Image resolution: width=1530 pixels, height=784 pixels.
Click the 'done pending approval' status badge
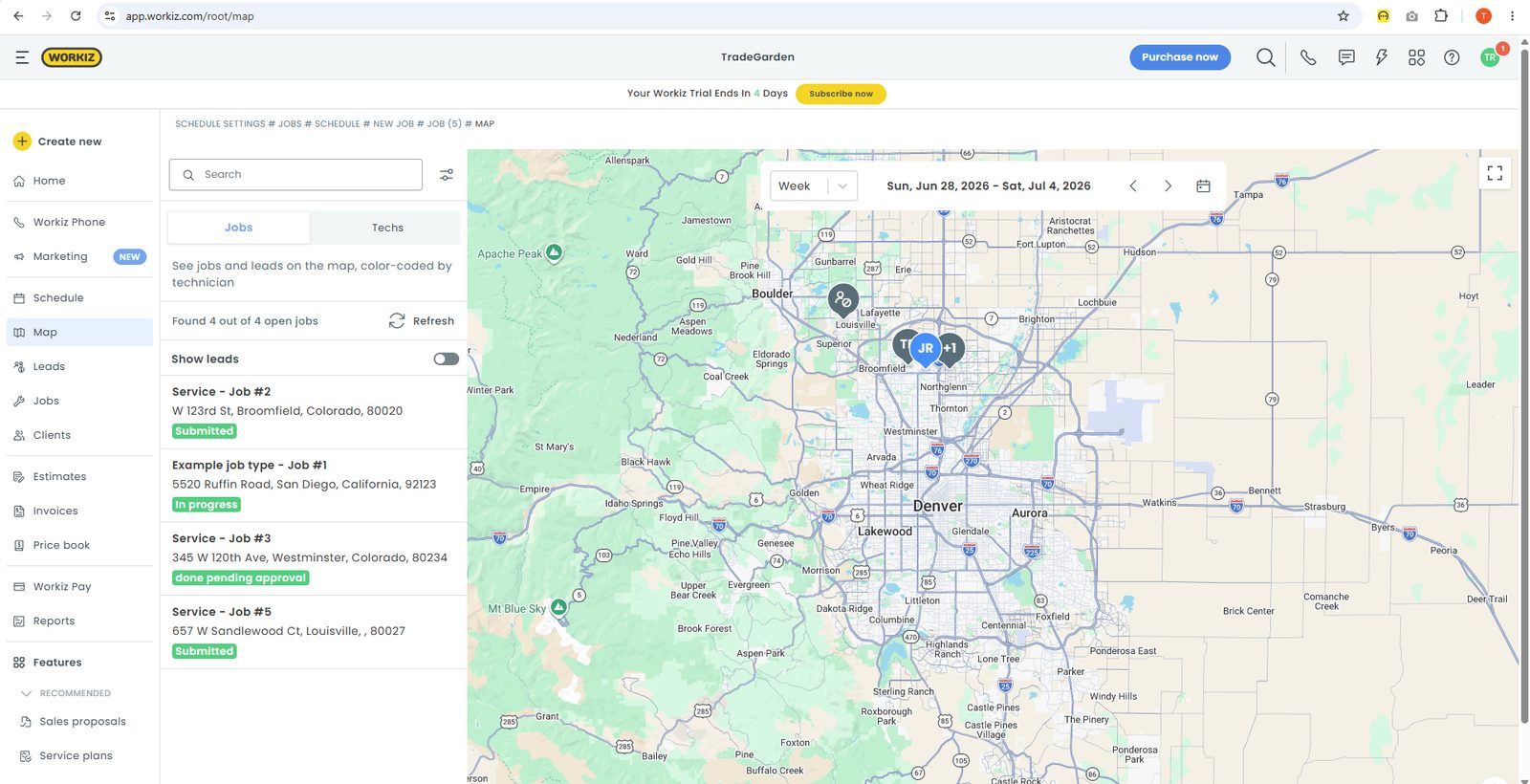pyautogui.click(x=241, y=578)
